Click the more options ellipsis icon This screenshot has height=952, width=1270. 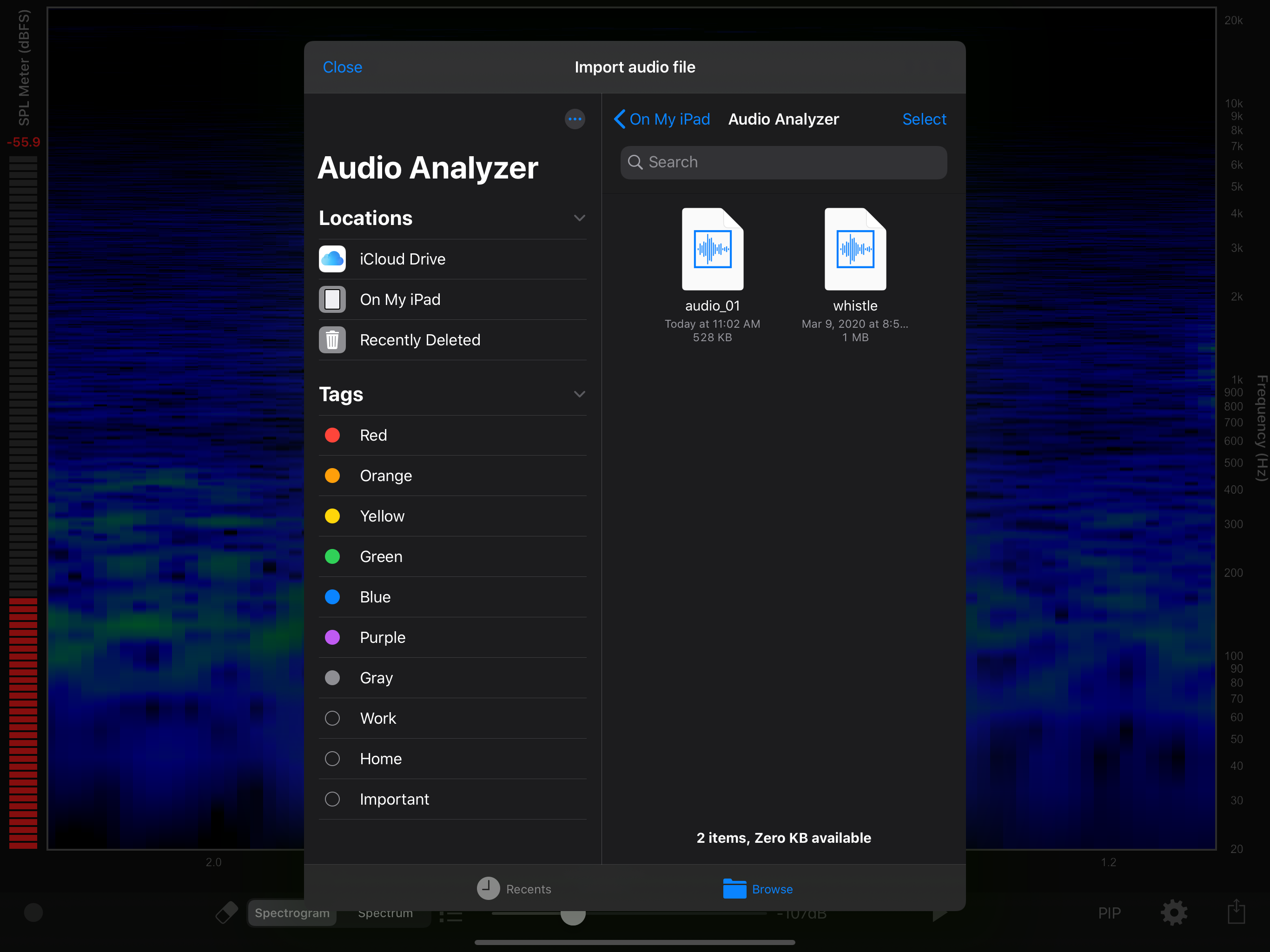(x=575, y=119)
